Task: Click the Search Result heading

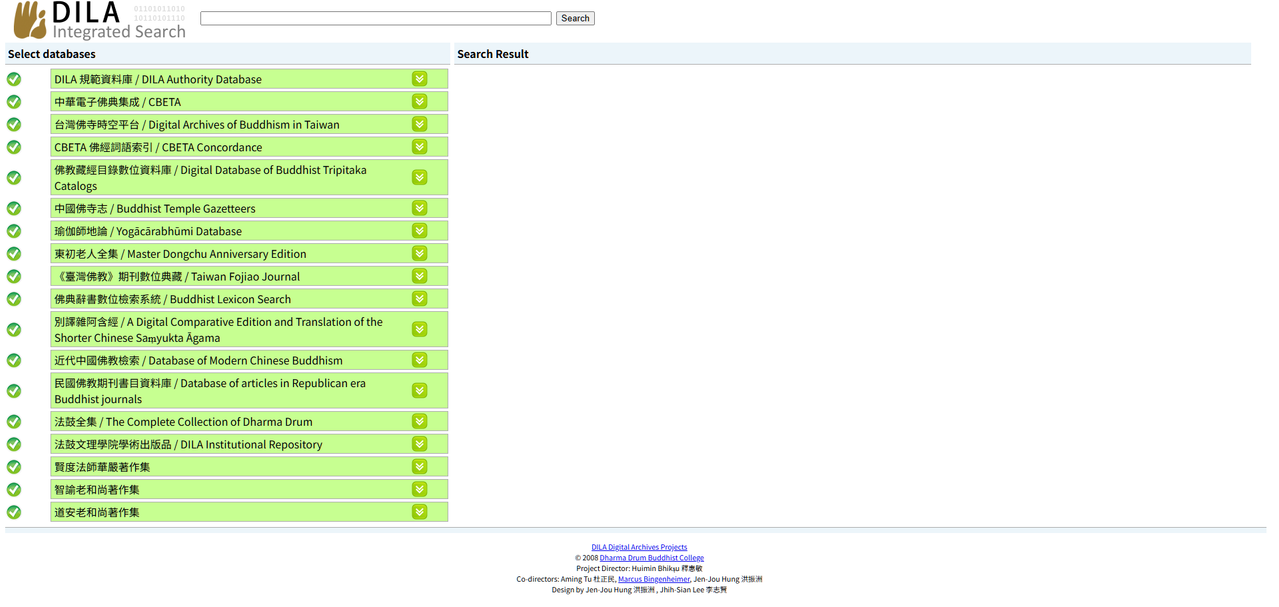Action: [x=493, y=54]
